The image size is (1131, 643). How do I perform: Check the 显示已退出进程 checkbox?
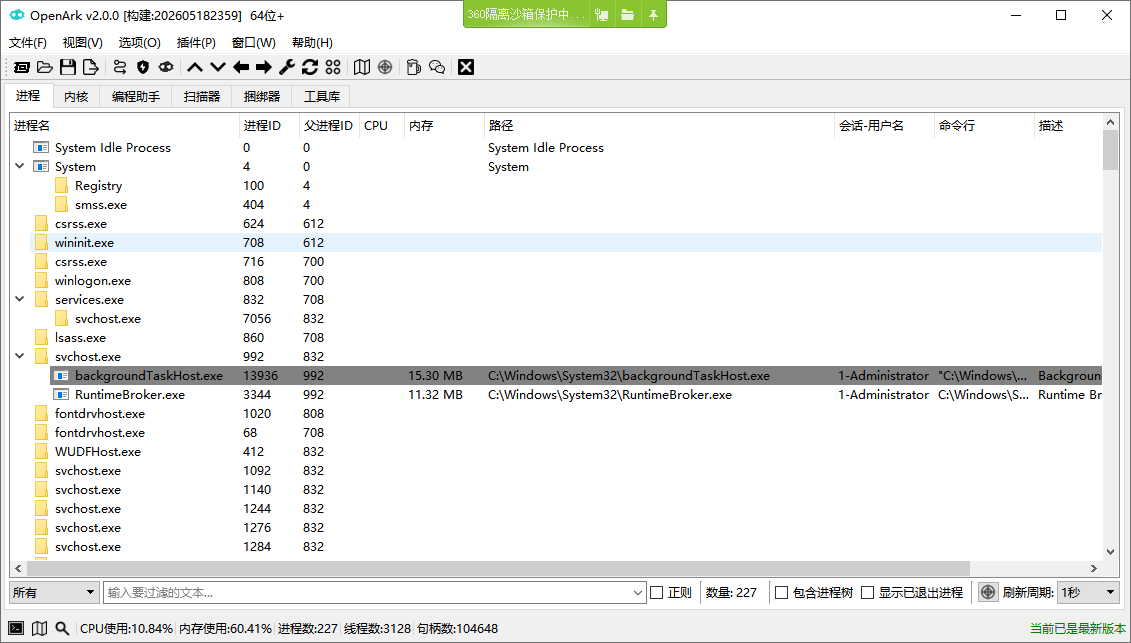click(868, 592)
